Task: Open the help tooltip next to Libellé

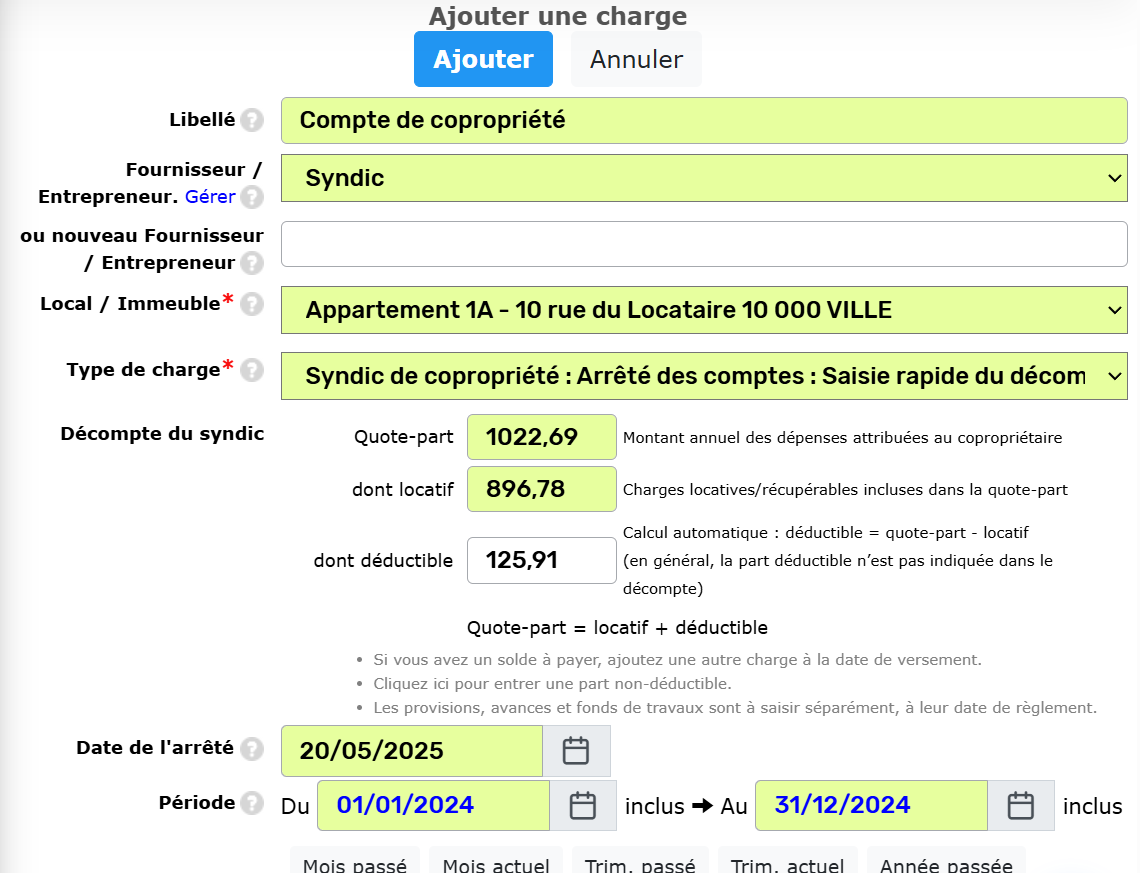Action: pos(253,120)
